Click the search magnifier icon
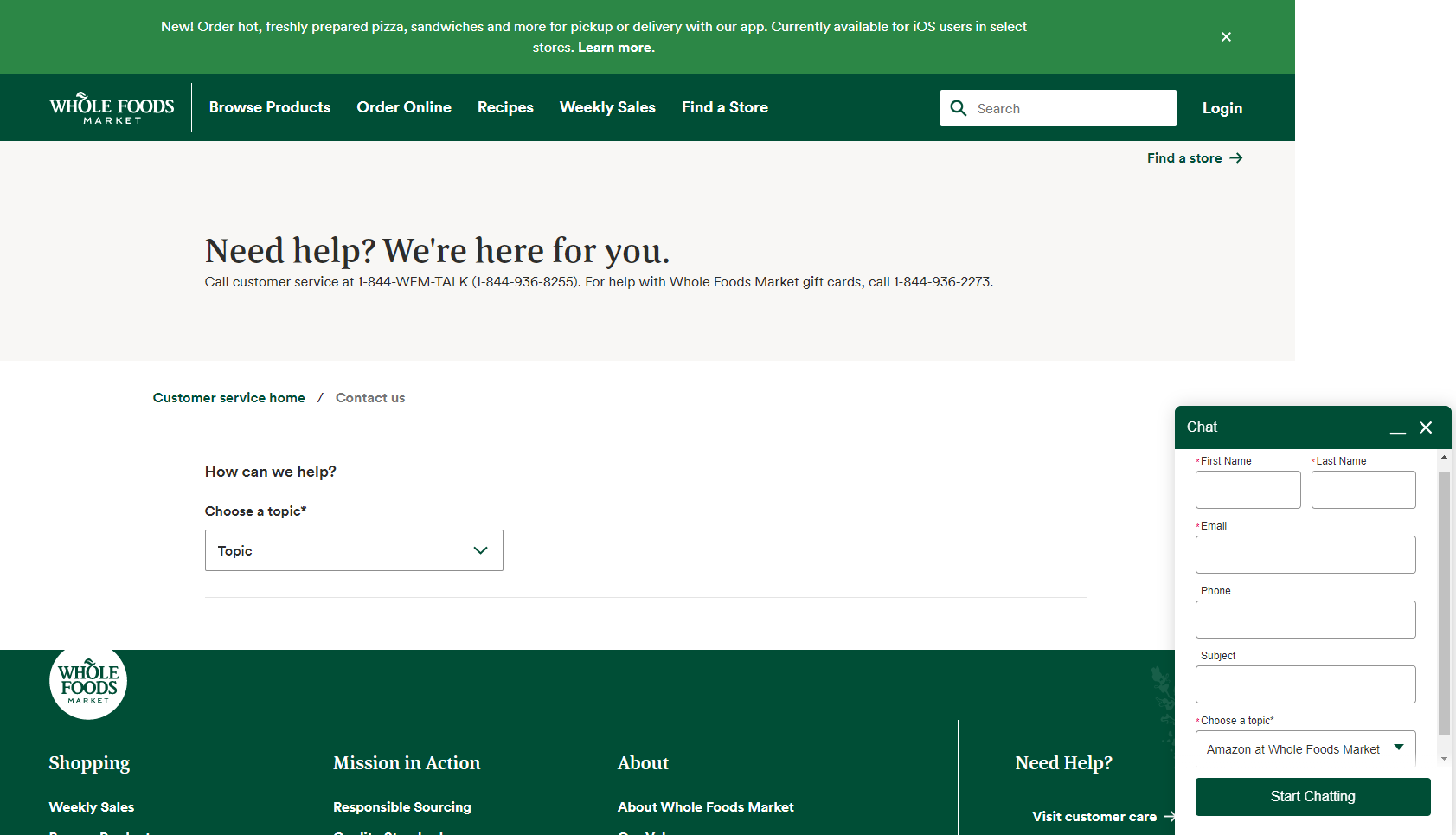Viewport: 1456px width, 835px height. point(959,108)
